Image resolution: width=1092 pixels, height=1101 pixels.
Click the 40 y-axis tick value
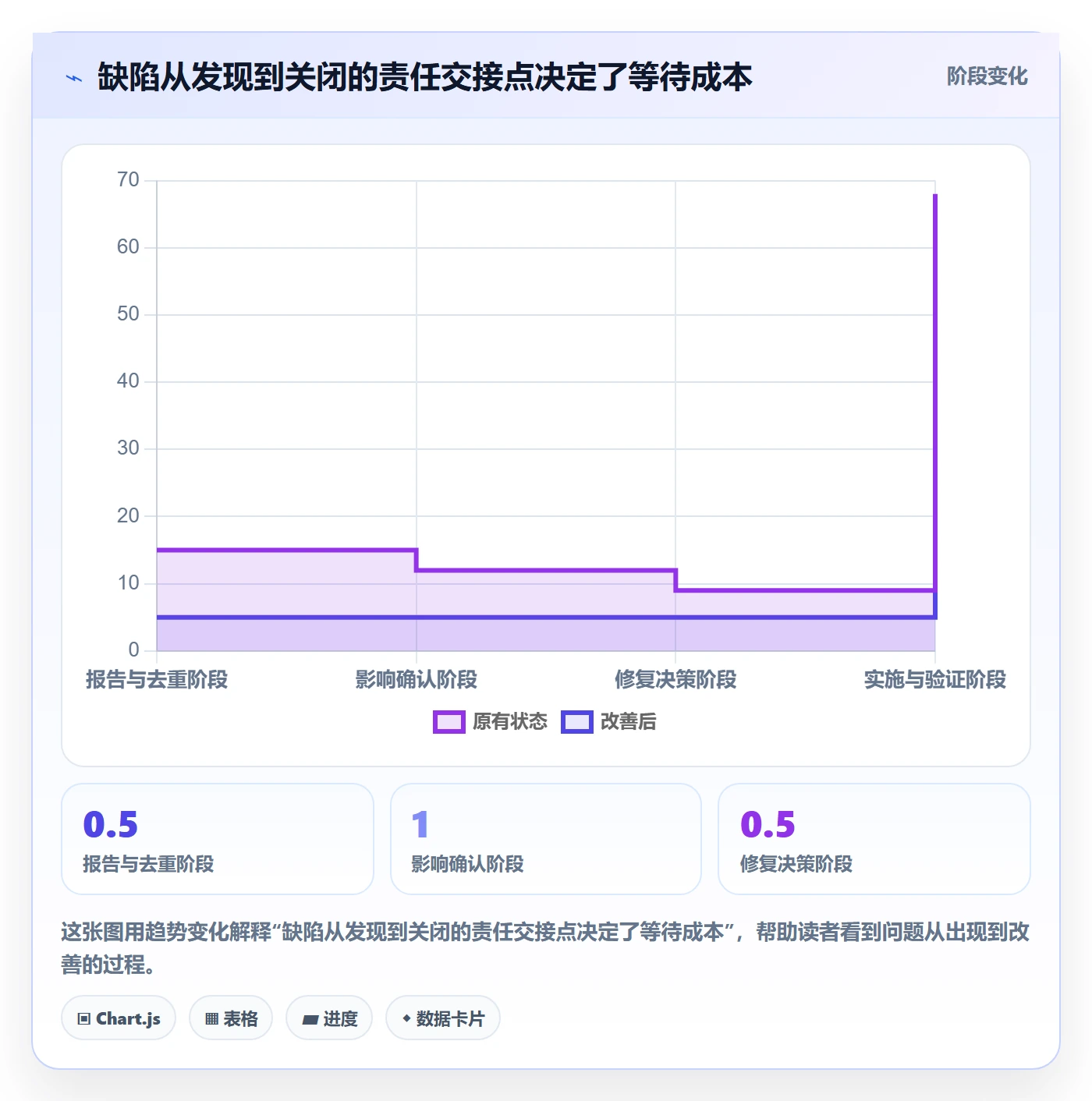[128, 381]
